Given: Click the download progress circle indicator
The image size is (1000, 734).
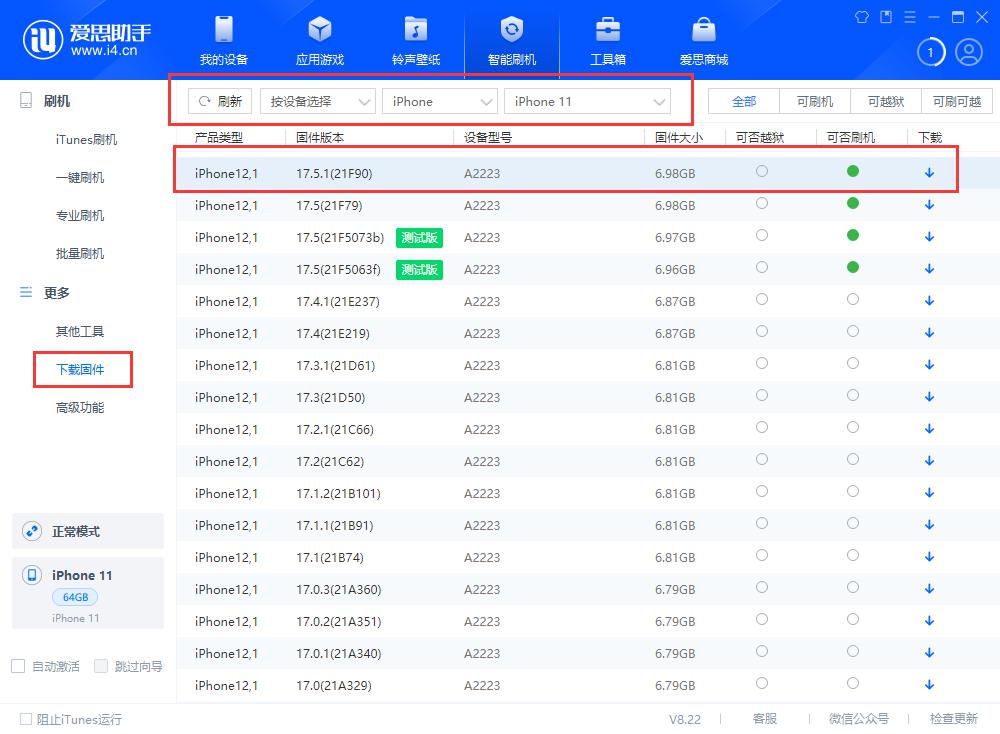Looking at the screenshot, I should click(930, 52).
